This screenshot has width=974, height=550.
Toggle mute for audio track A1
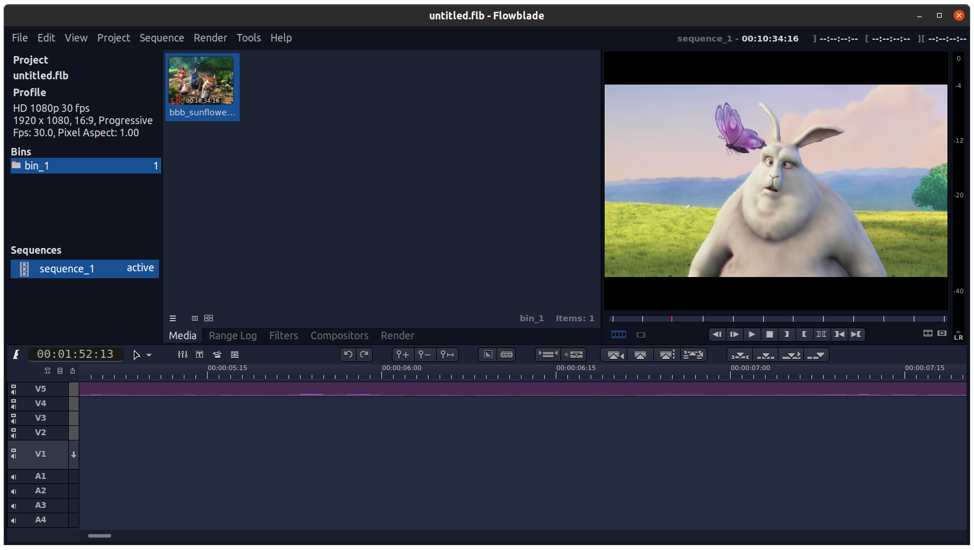click(x=14, y=477)
